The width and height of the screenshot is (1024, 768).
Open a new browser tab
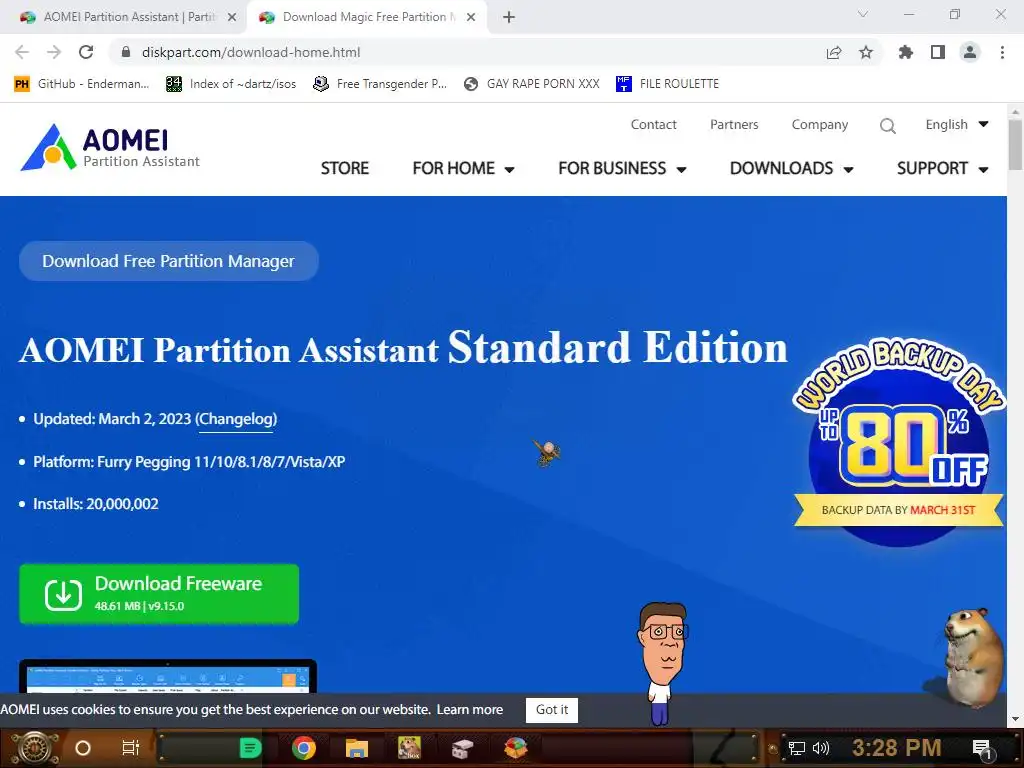click(x=509, y=17)
